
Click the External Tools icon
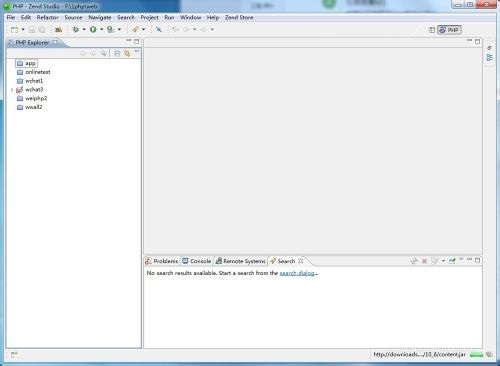[135, 30]
